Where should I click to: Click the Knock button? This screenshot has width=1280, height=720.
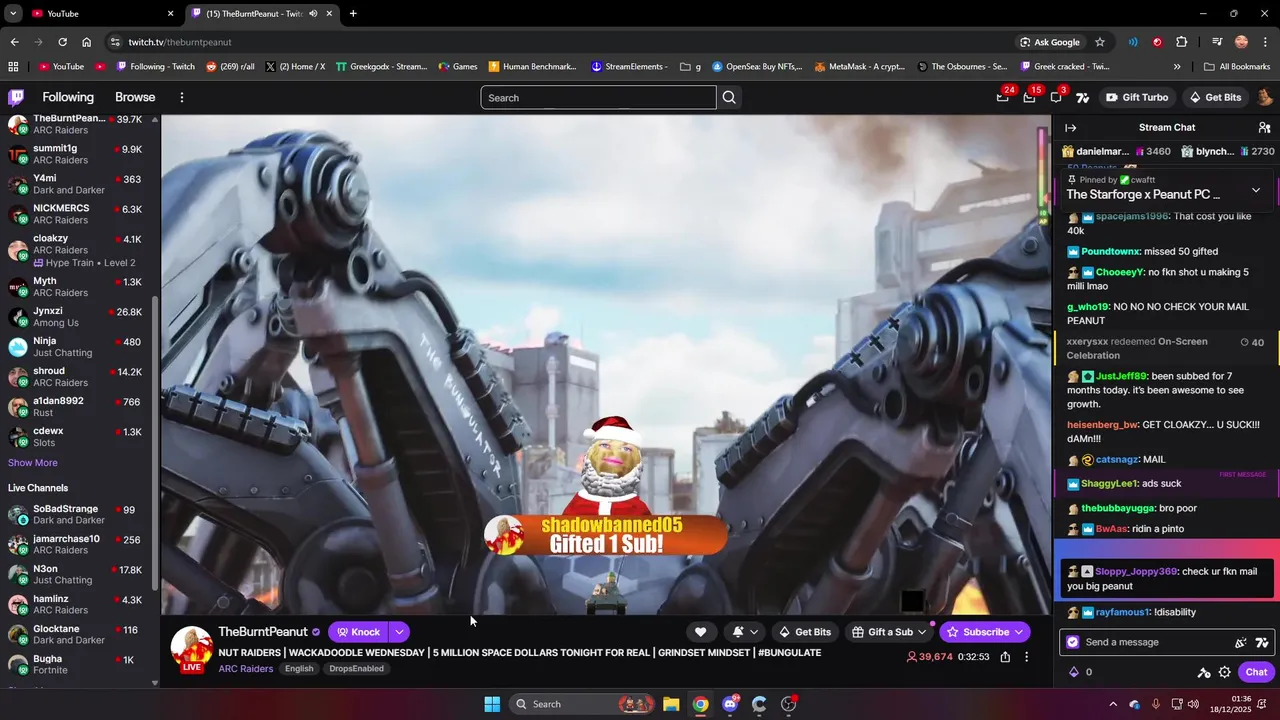click(358, 632)
